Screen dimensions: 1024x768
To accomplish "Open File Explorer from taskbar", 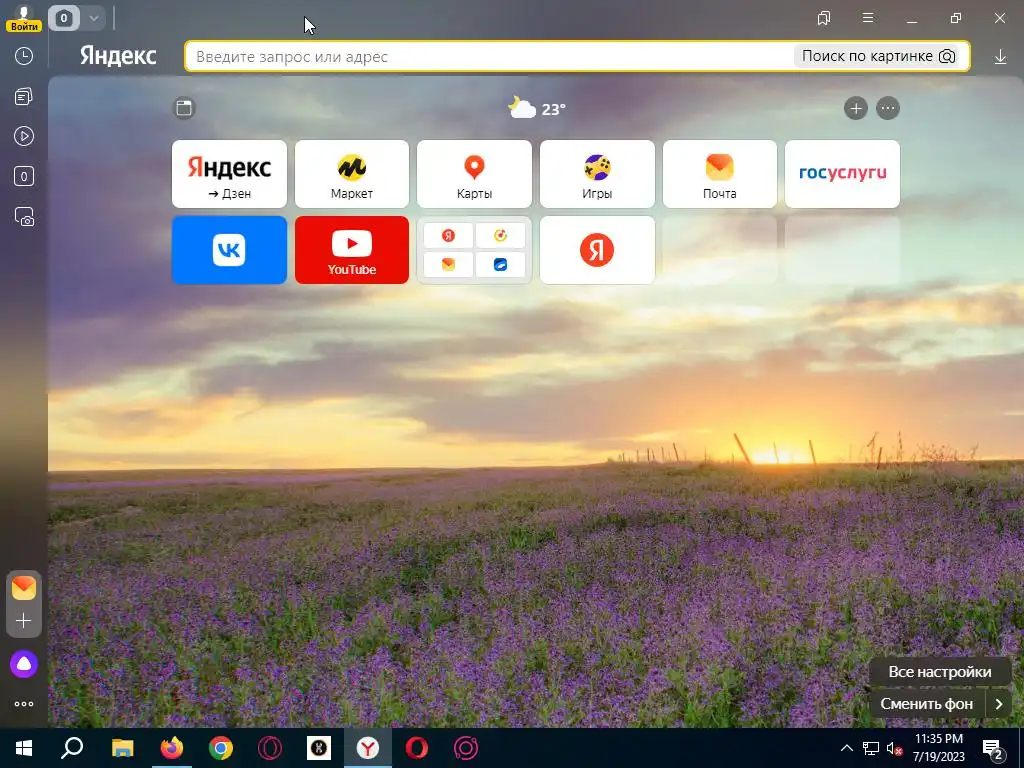I will pos(122,748).
